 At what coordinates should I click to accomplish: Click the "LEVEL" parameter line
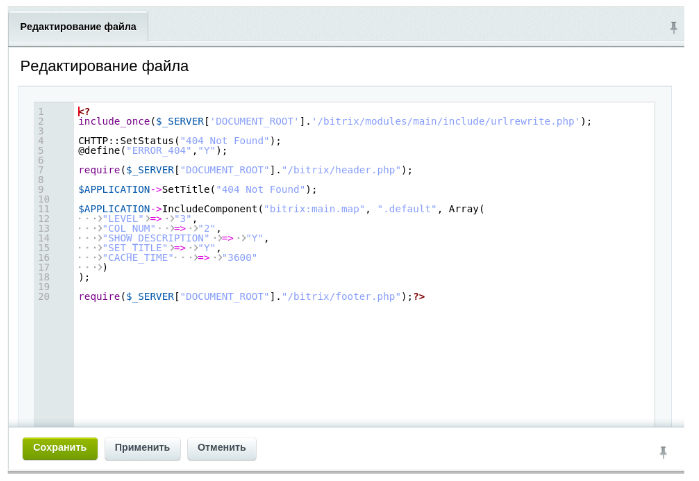pyautogui.click(x=140, y=218)
